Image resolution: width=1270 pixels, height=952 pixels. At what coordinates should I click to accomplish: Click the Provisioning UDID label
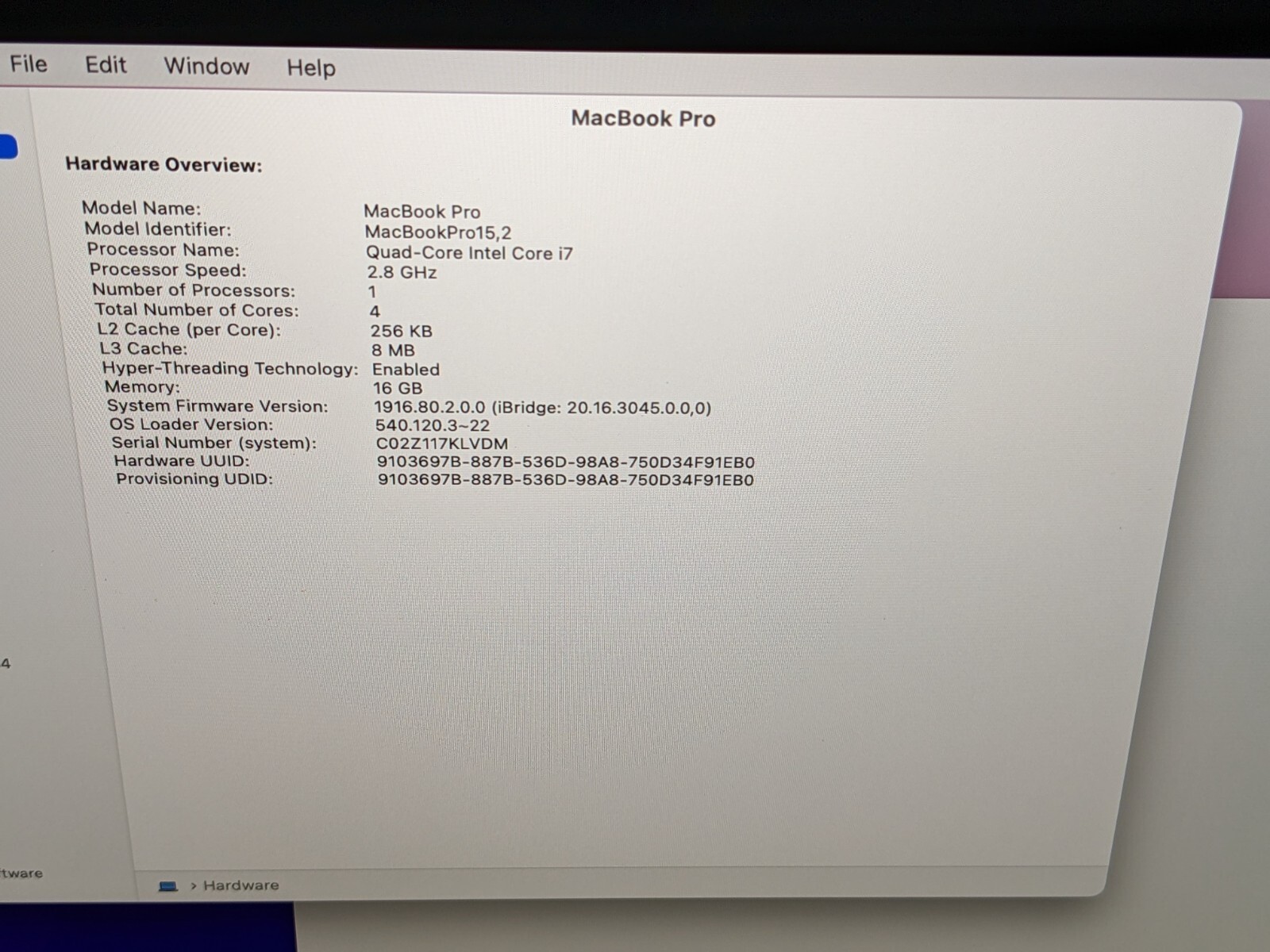[x=194, y=479]
